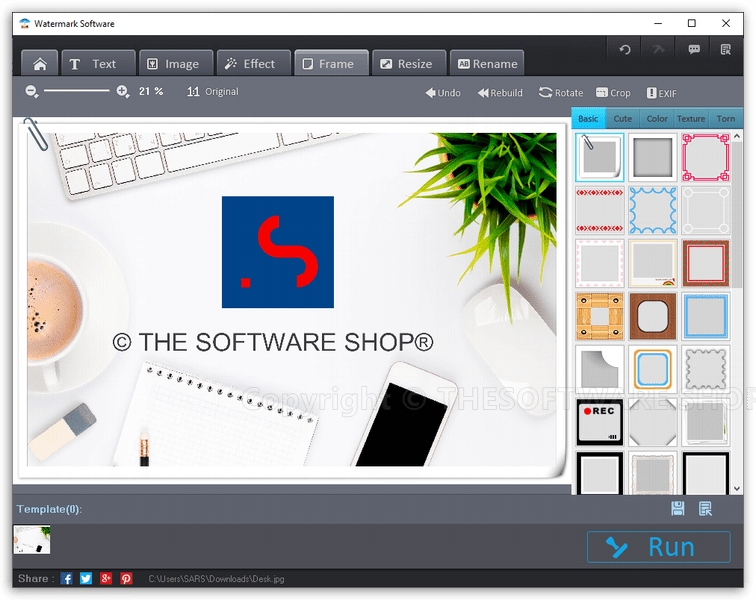Choose the gray wavy stamp frame
This screenshot has height=600, width=756.
(x=706, y=369)
